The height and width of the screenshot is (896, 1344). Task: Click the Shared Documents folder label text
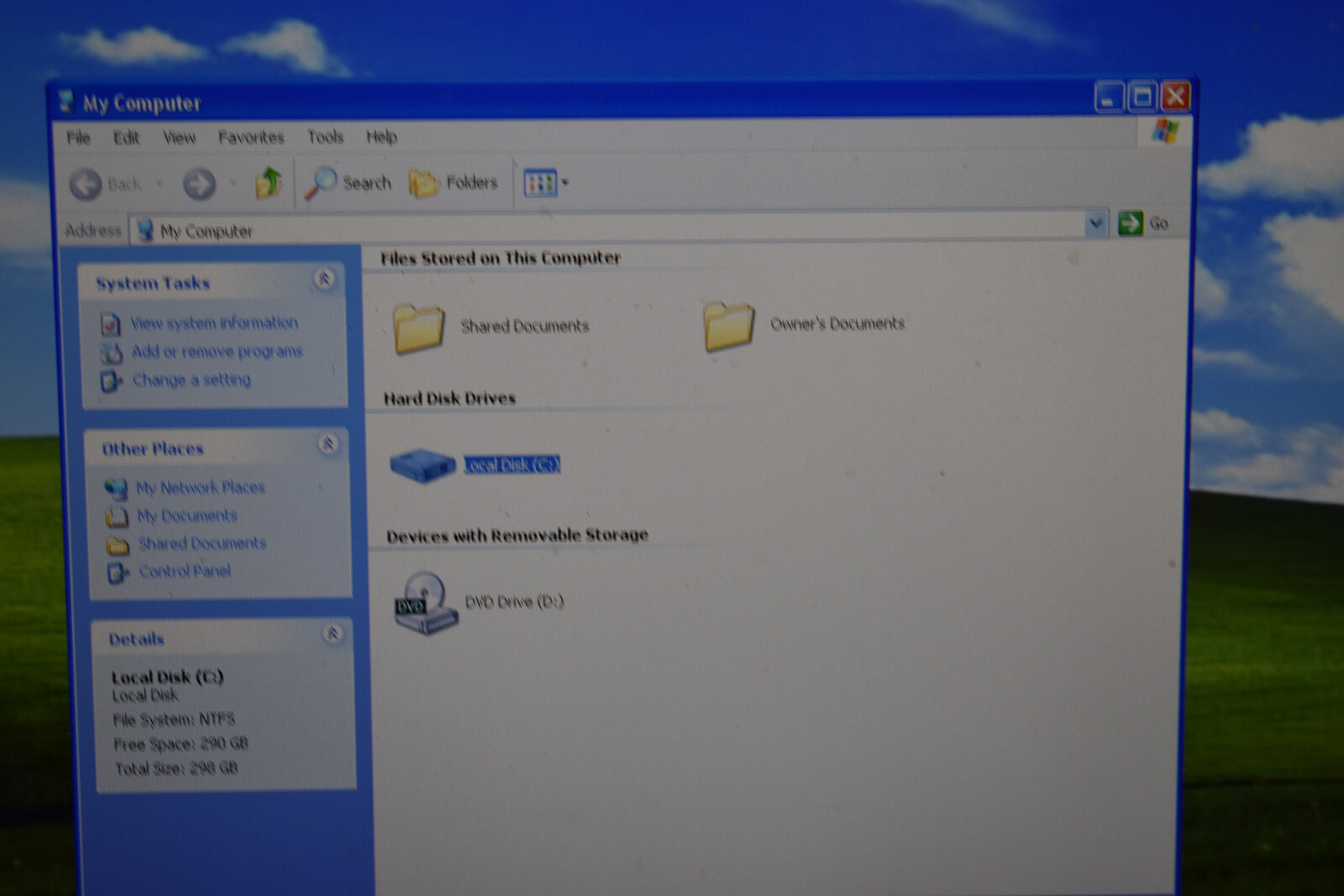click(x=525, y=326)
